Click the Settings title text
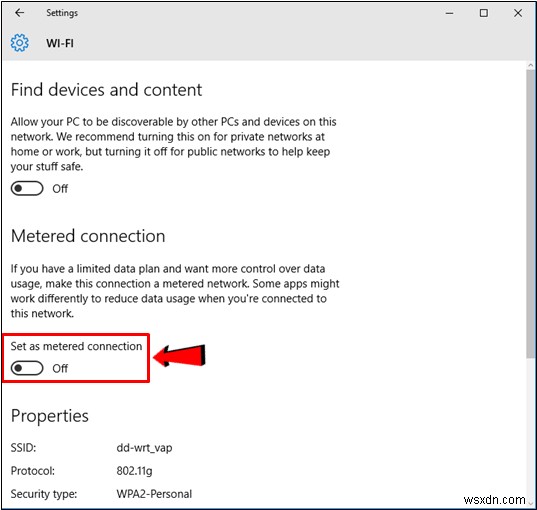The image size is (537, 510). (x=62, y=13)
